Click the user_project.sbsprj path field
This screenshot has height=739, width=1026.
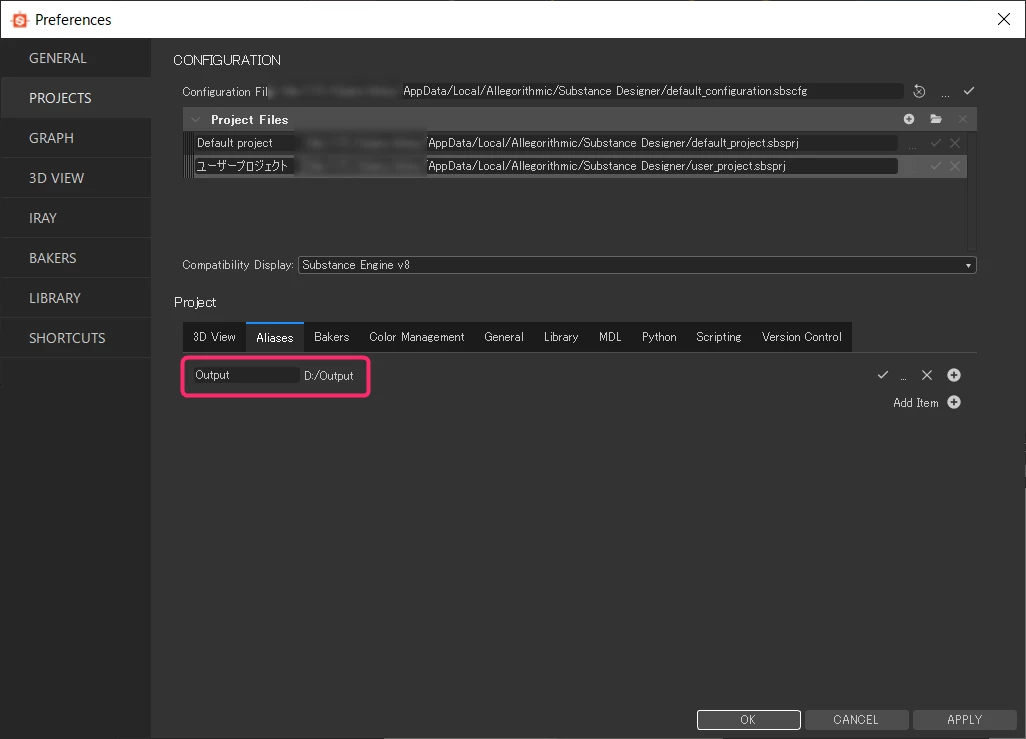point(596,166)
